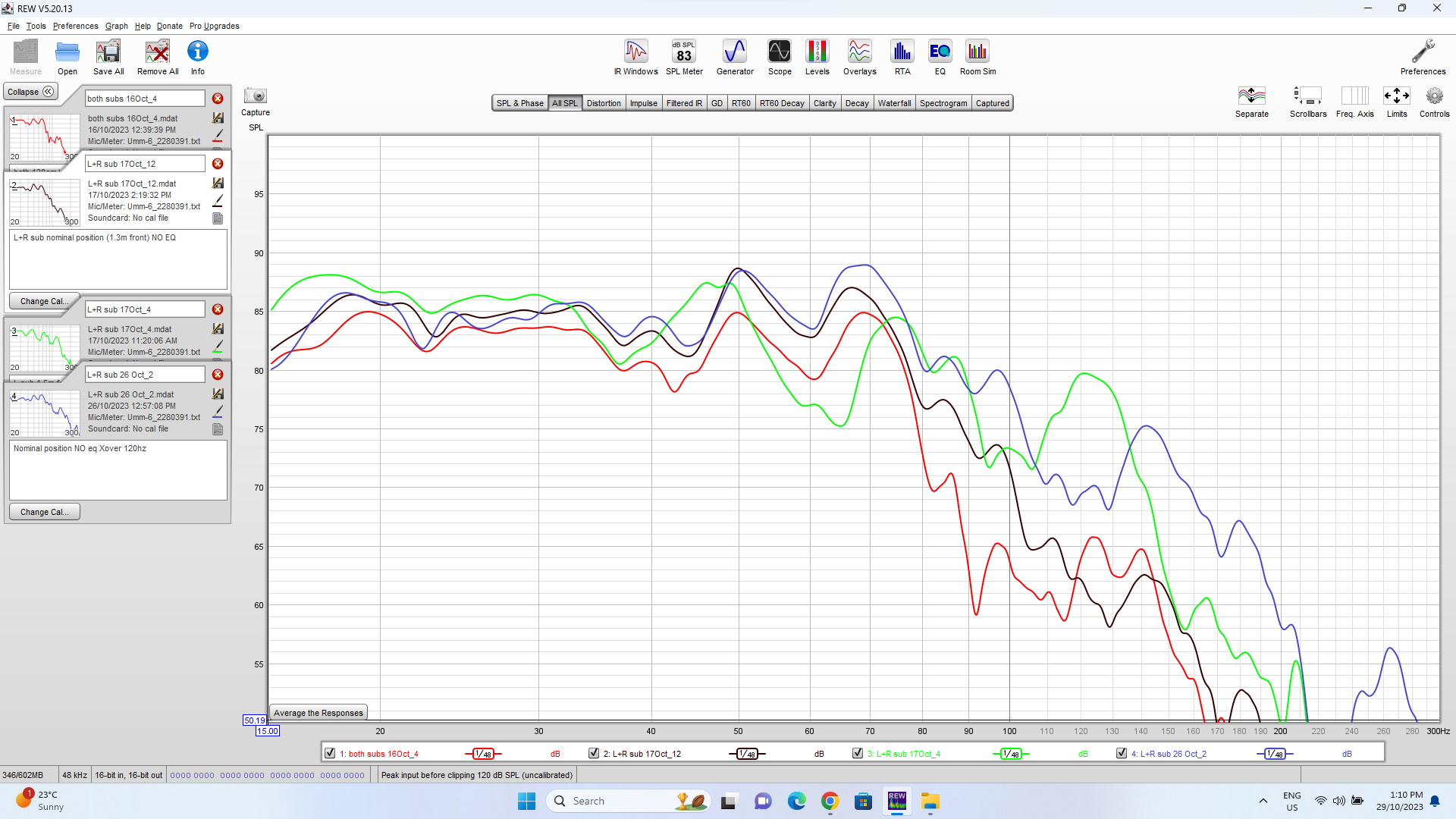This screenshot has width=1456, height=819.
Task: Click the Capture camera icon
Action: 256,96
